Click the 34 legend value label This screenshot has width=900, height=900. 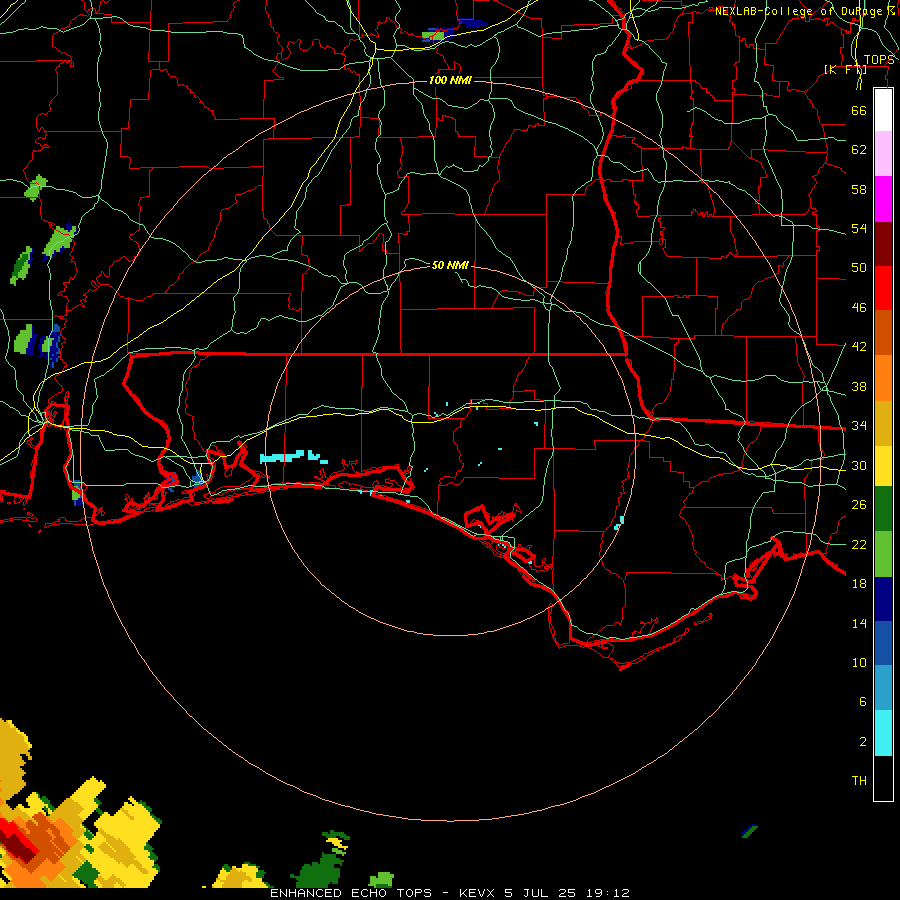click(x=859, y=426)
